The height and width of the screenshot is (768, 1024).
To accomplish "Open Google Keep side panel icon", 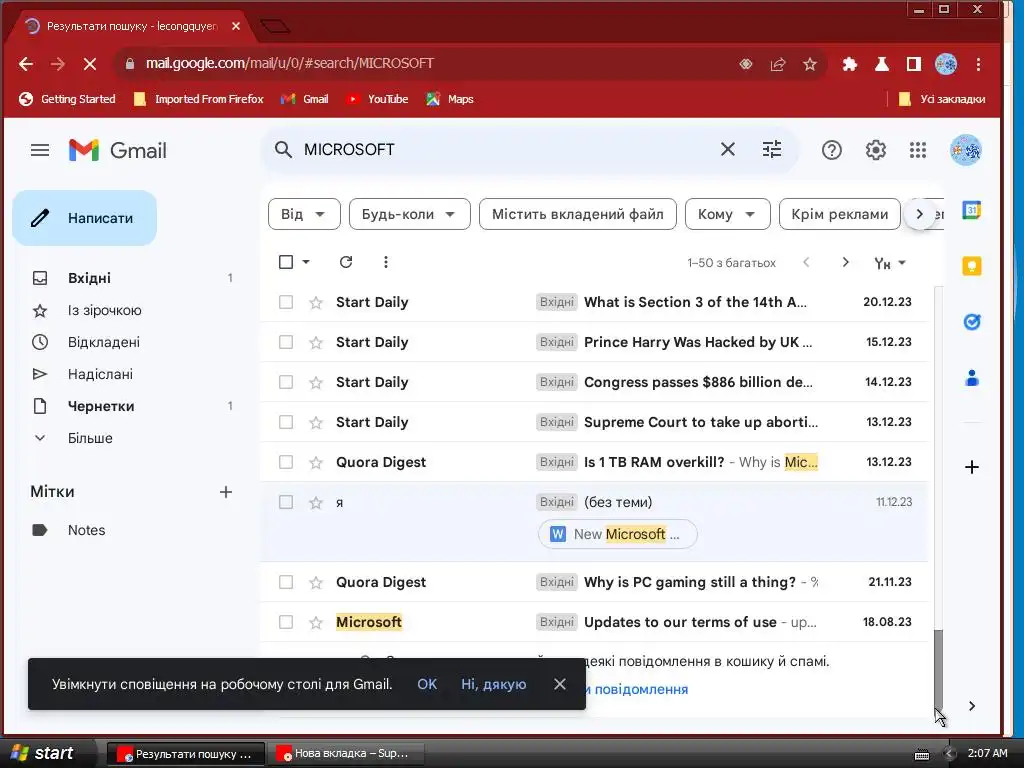I will 972,266.
